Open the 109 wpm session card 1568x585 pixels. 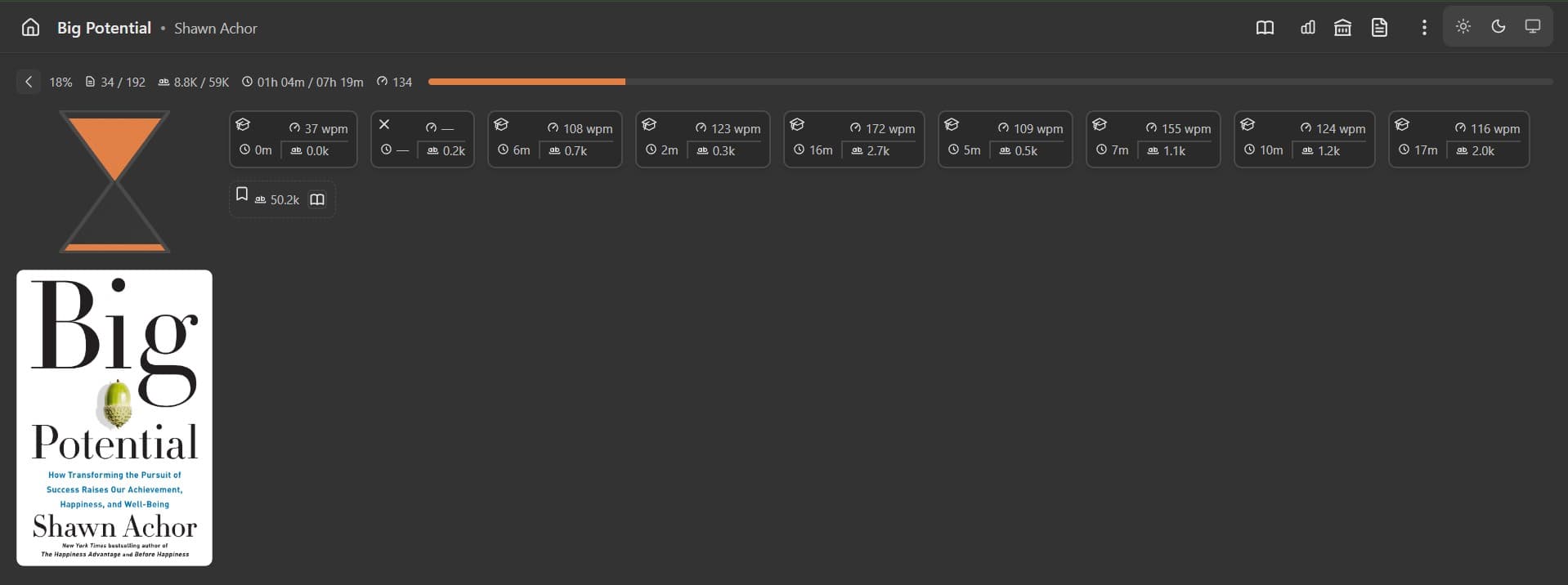pyautogui.click(x=1006, y=139)
